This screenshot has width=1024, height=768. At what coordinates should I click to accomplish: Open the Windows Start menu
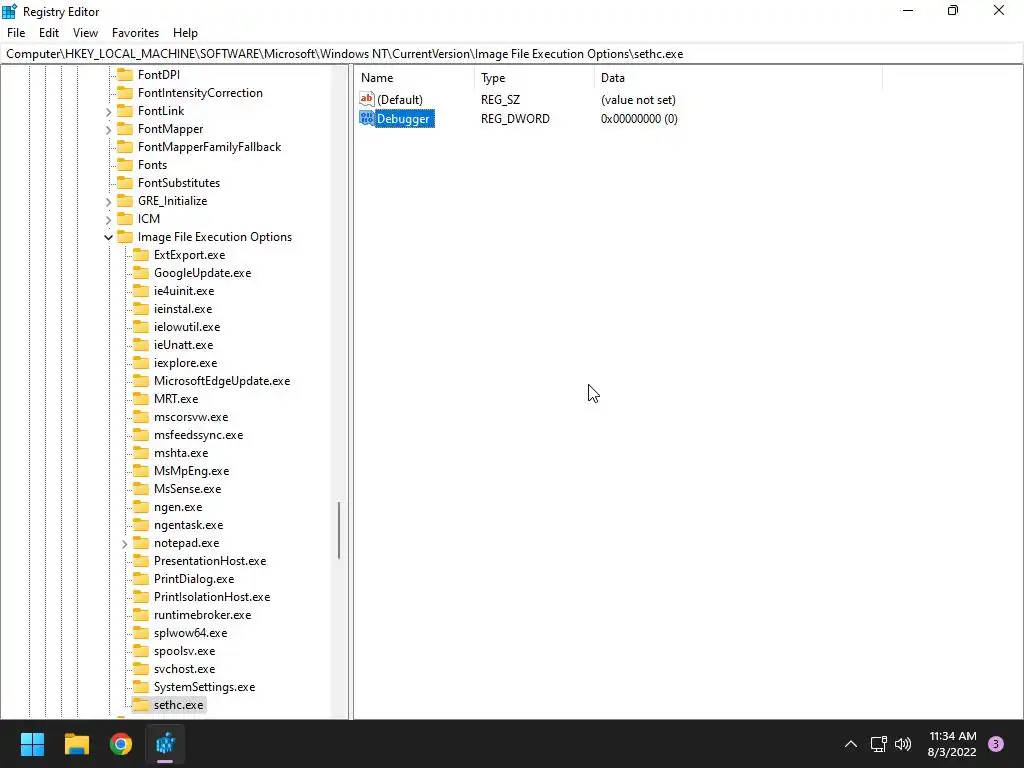32,744
